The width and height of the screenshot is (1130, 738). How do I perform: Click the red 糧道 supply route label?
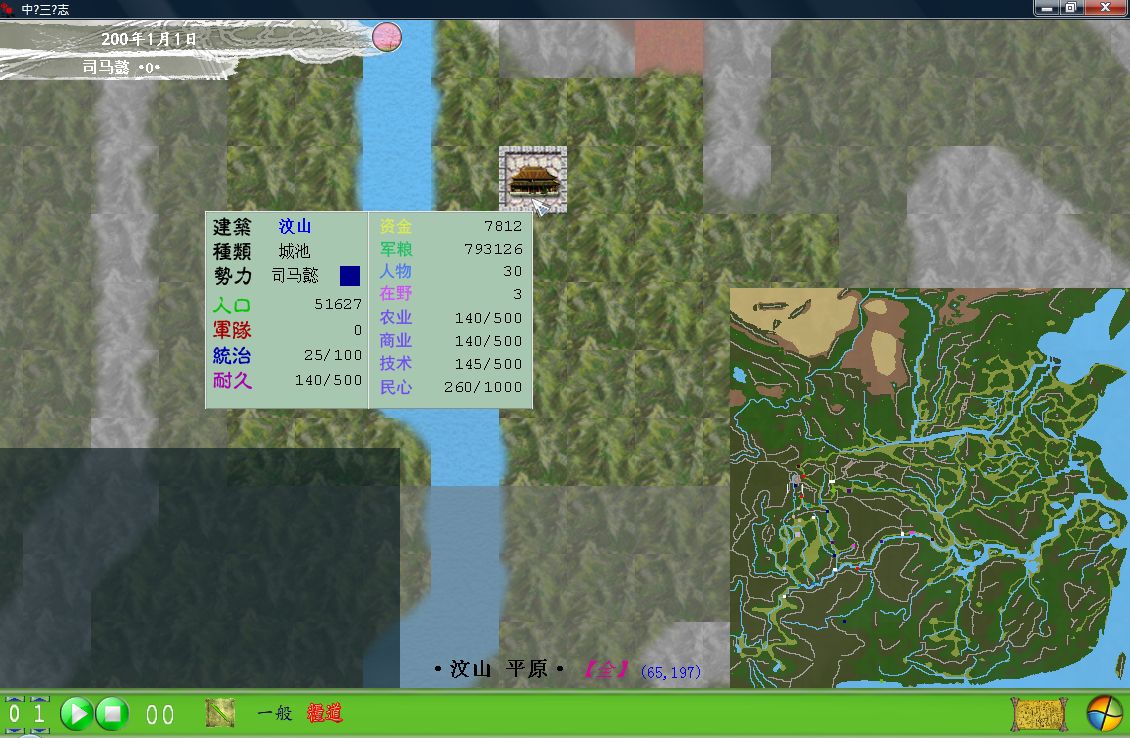324,713
